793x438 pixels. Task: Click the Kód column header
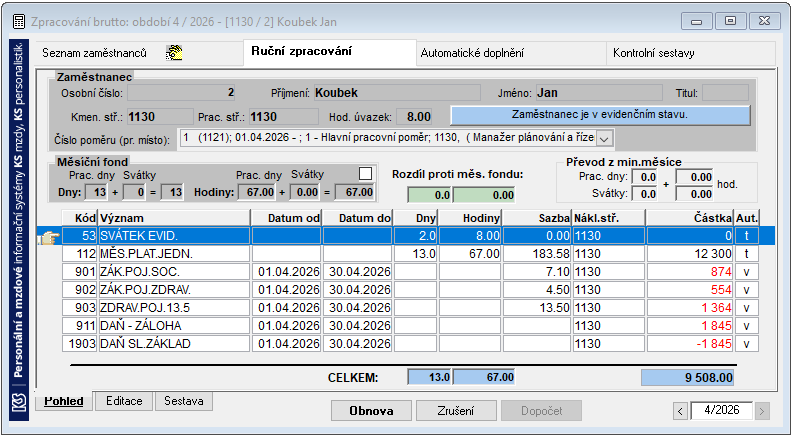(80, 218)
